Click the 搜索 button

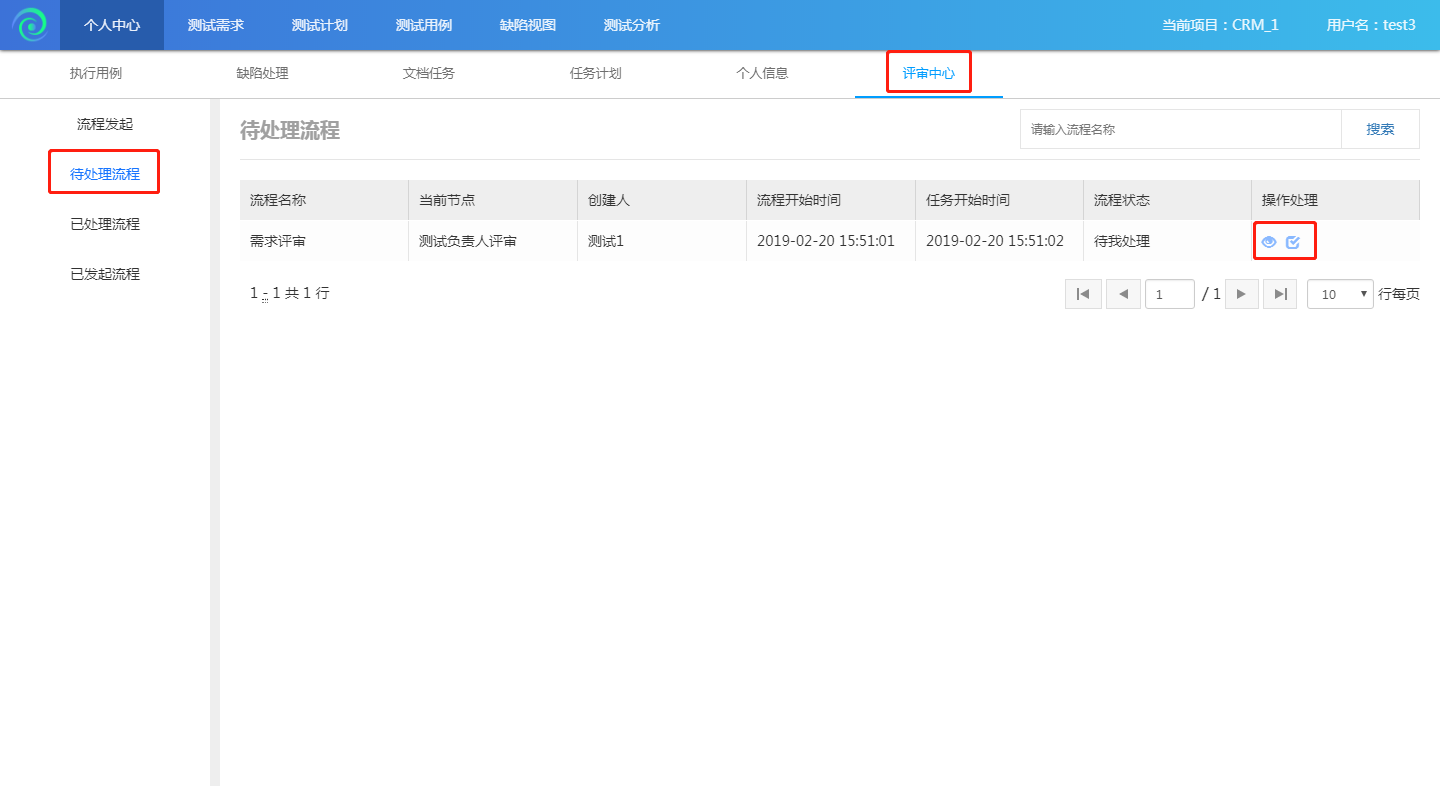1380,129
